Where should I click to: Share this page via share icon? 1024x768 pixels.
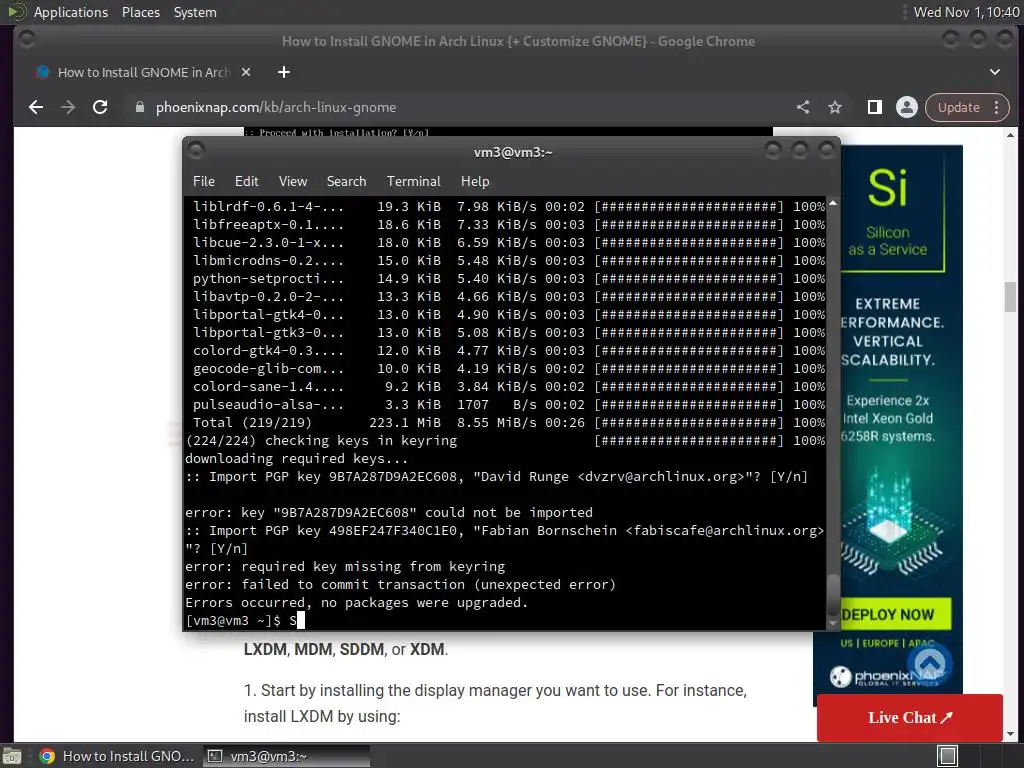[803, 107]
